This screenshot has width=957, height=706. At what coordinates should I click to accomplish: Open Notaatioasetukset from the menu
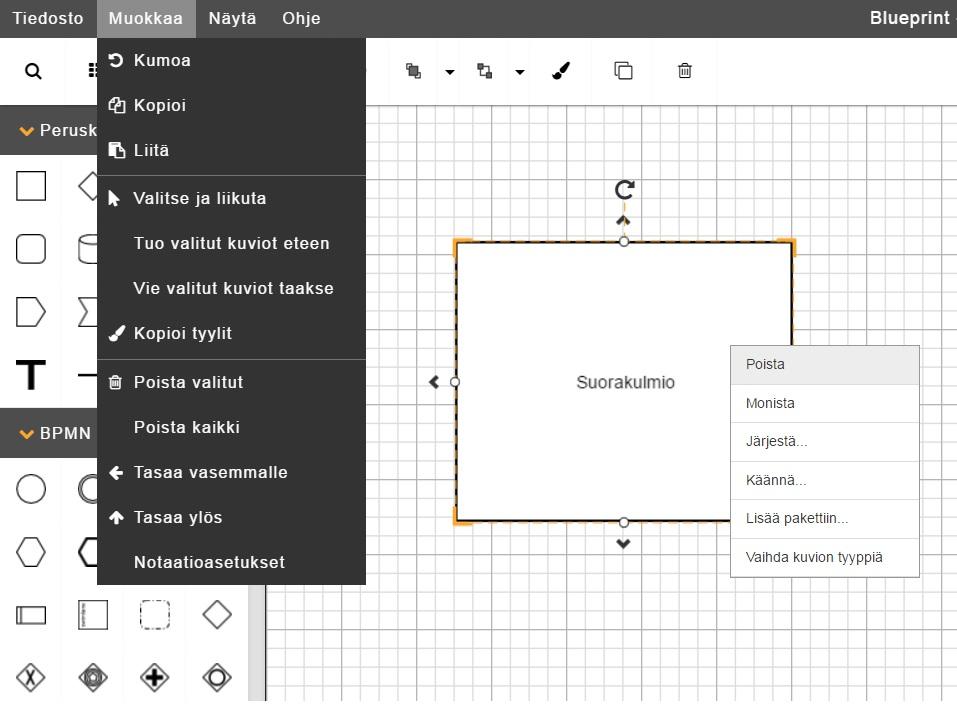pyautogui.click(x=231, y=562)
